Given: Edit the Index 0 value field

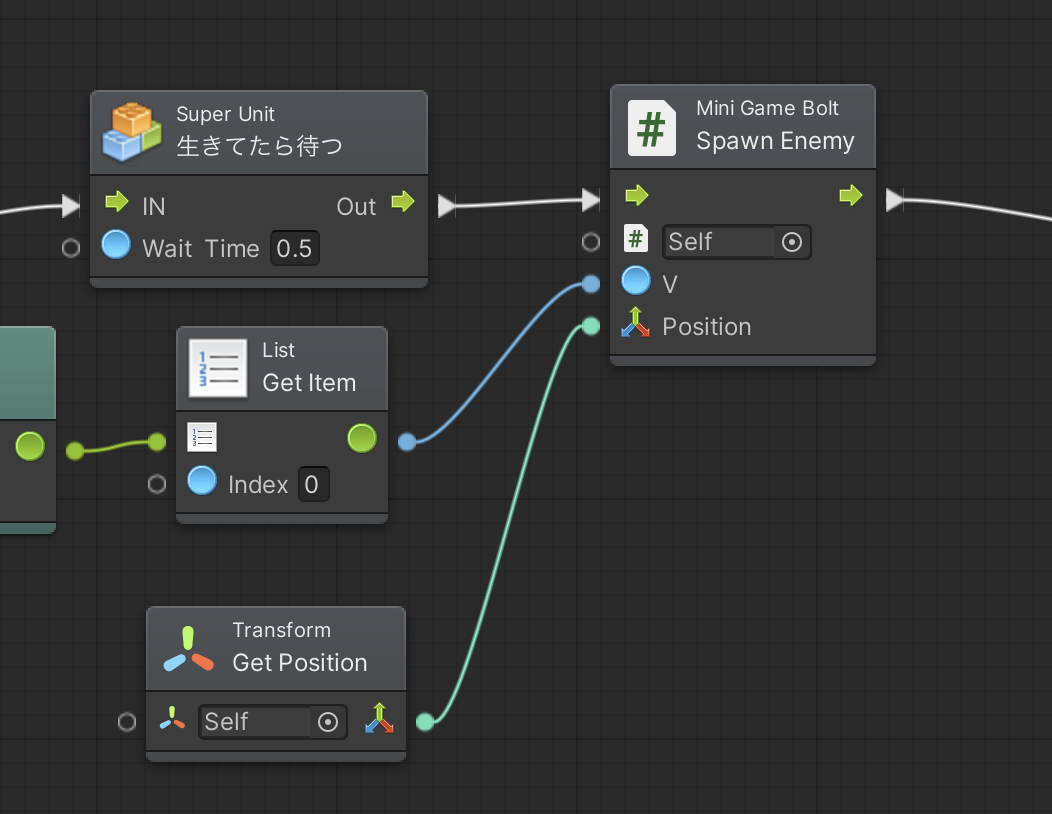Looking at the screenshot, I should tap(313, 484).
